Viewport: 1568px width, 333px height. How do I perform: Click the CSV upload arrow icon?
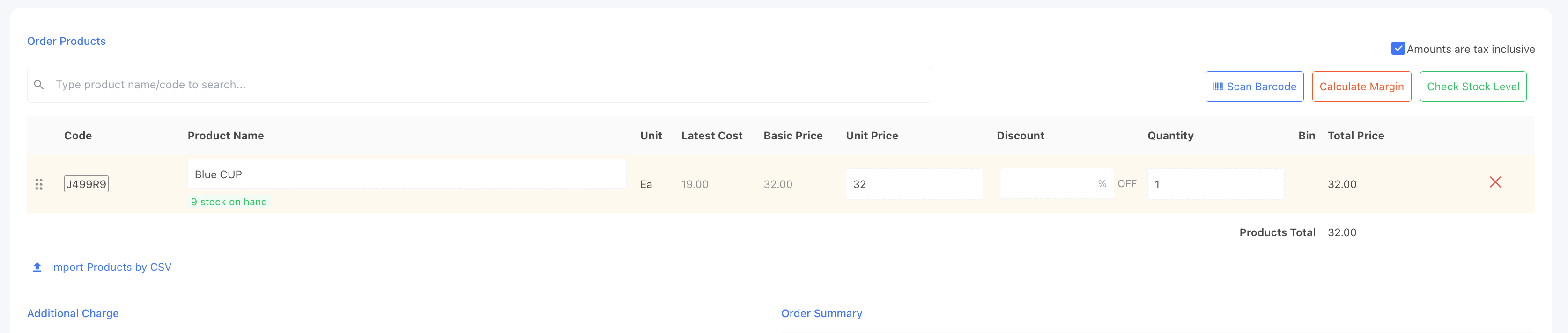pos(37,267)
